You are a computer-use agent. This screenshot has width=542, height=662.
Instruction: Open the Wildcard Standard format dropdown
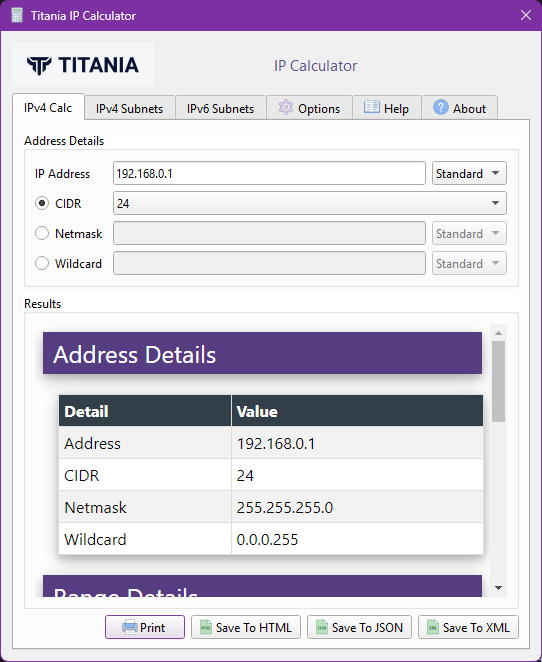(469, 263)
